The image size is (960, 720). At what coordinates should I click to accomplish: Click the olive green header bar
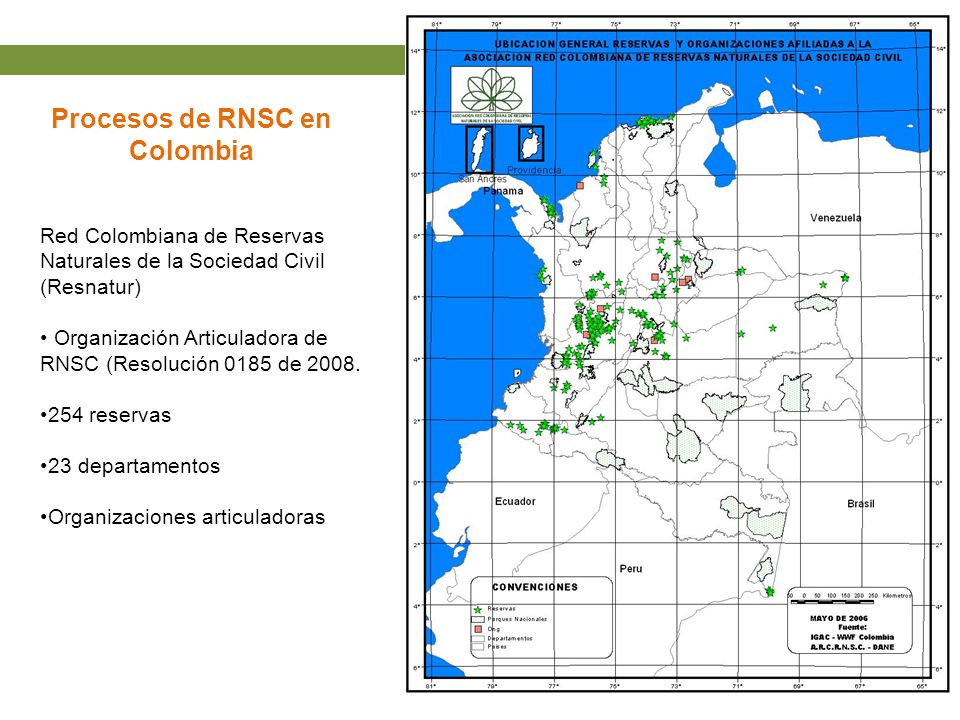coord(202,60)
